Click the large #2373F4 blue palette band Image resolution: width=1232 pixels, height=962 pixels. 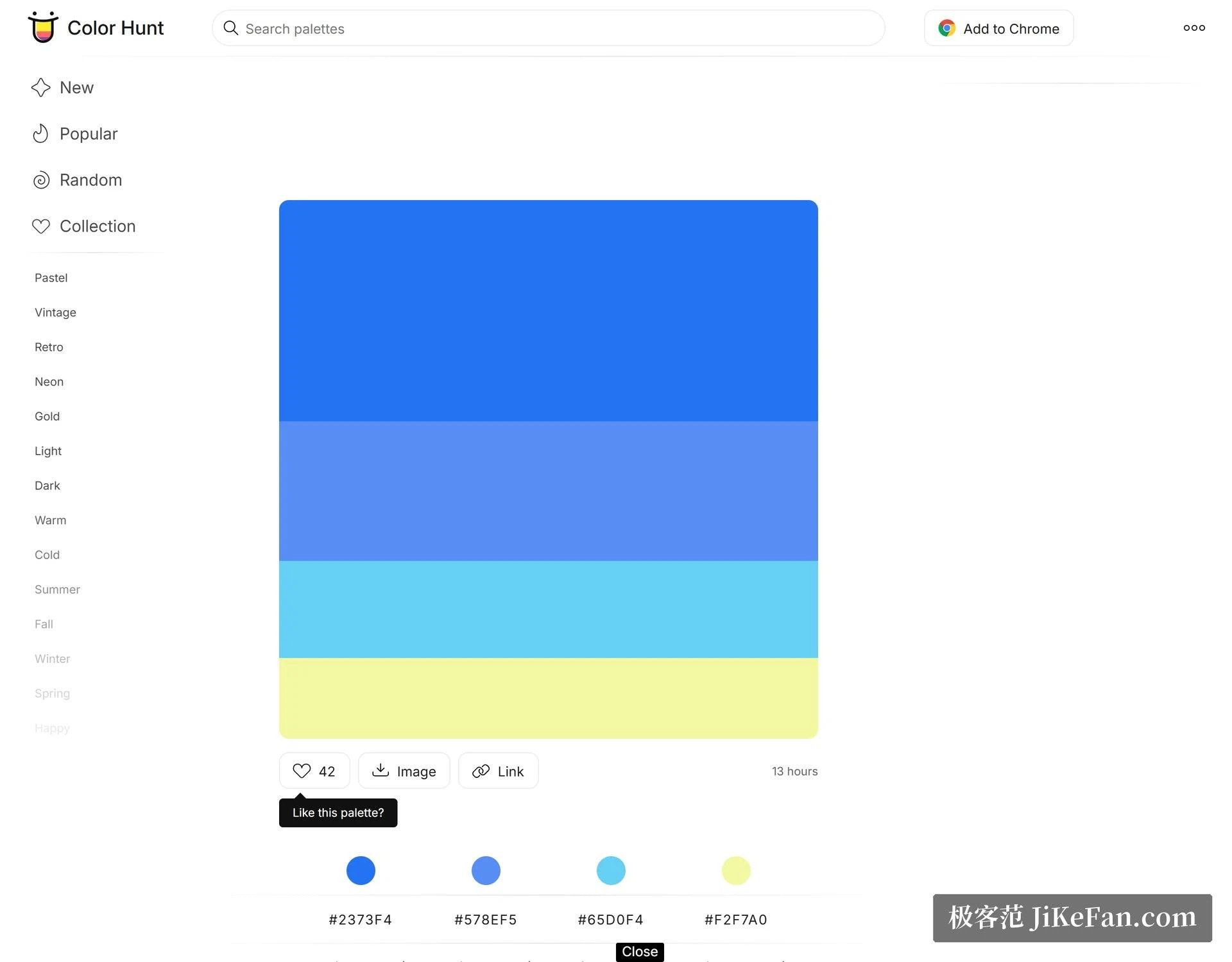pos(548,310)
